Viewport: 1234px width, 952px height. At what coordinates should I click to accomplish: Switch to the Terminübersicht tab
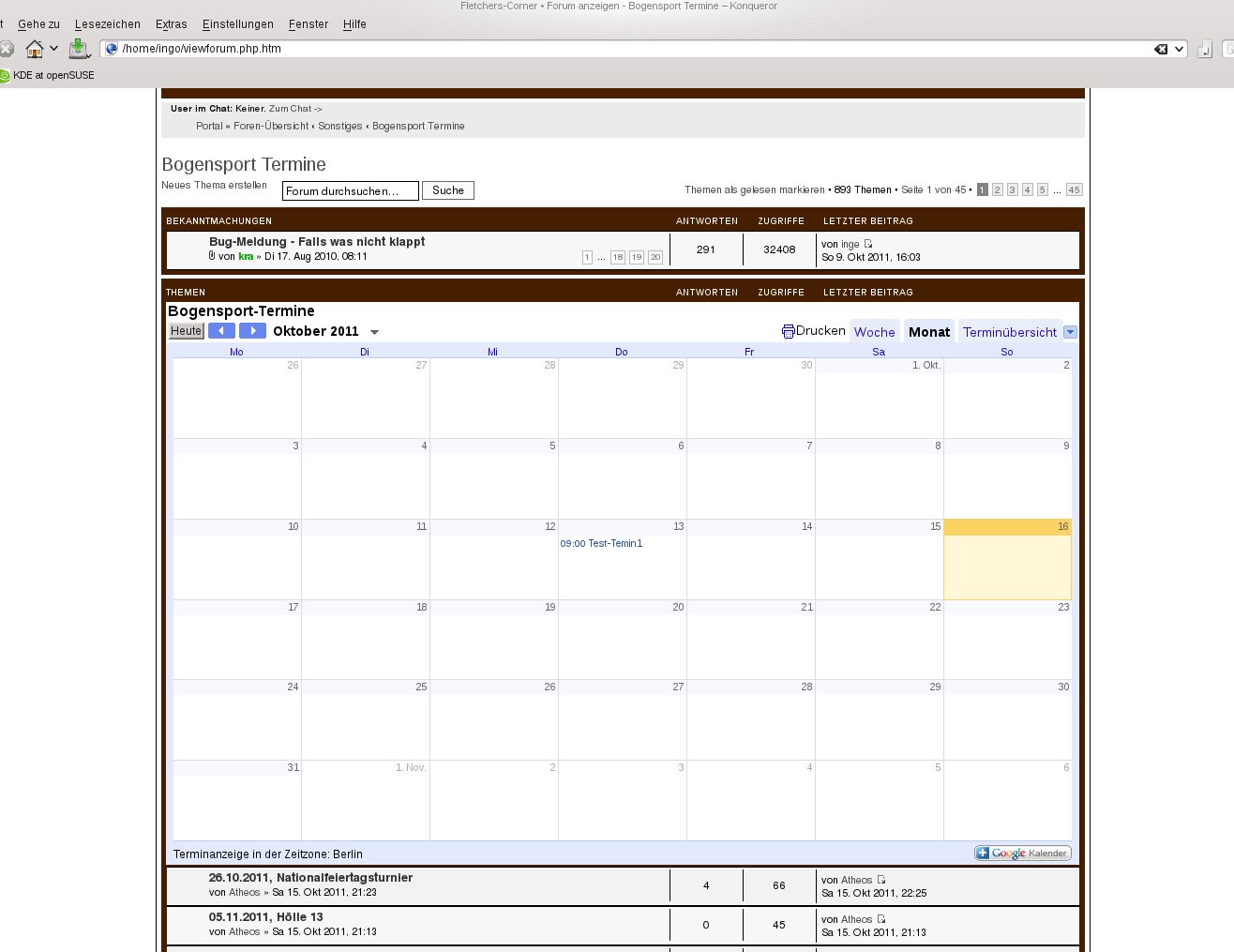click(x=1009, y=332)
